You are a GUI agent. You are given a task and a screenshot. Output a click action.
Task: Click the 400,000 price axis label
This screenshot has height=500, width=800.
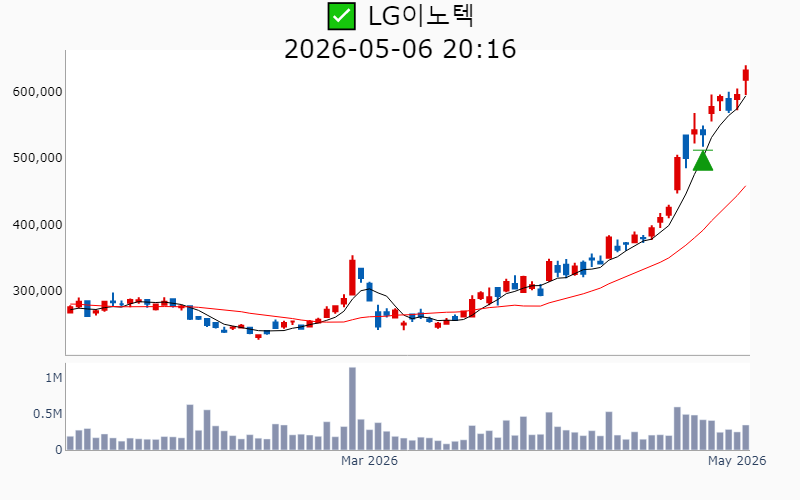tap(38, 224)
